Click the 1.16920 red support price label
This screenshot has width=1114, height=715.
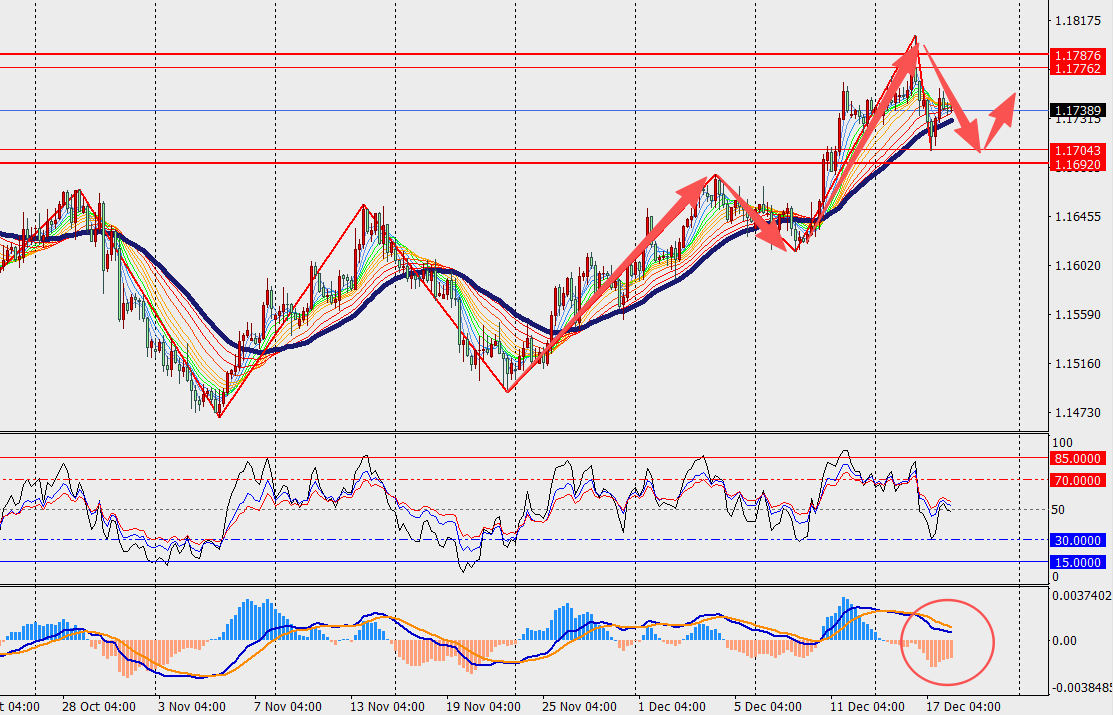point(1077,163)
